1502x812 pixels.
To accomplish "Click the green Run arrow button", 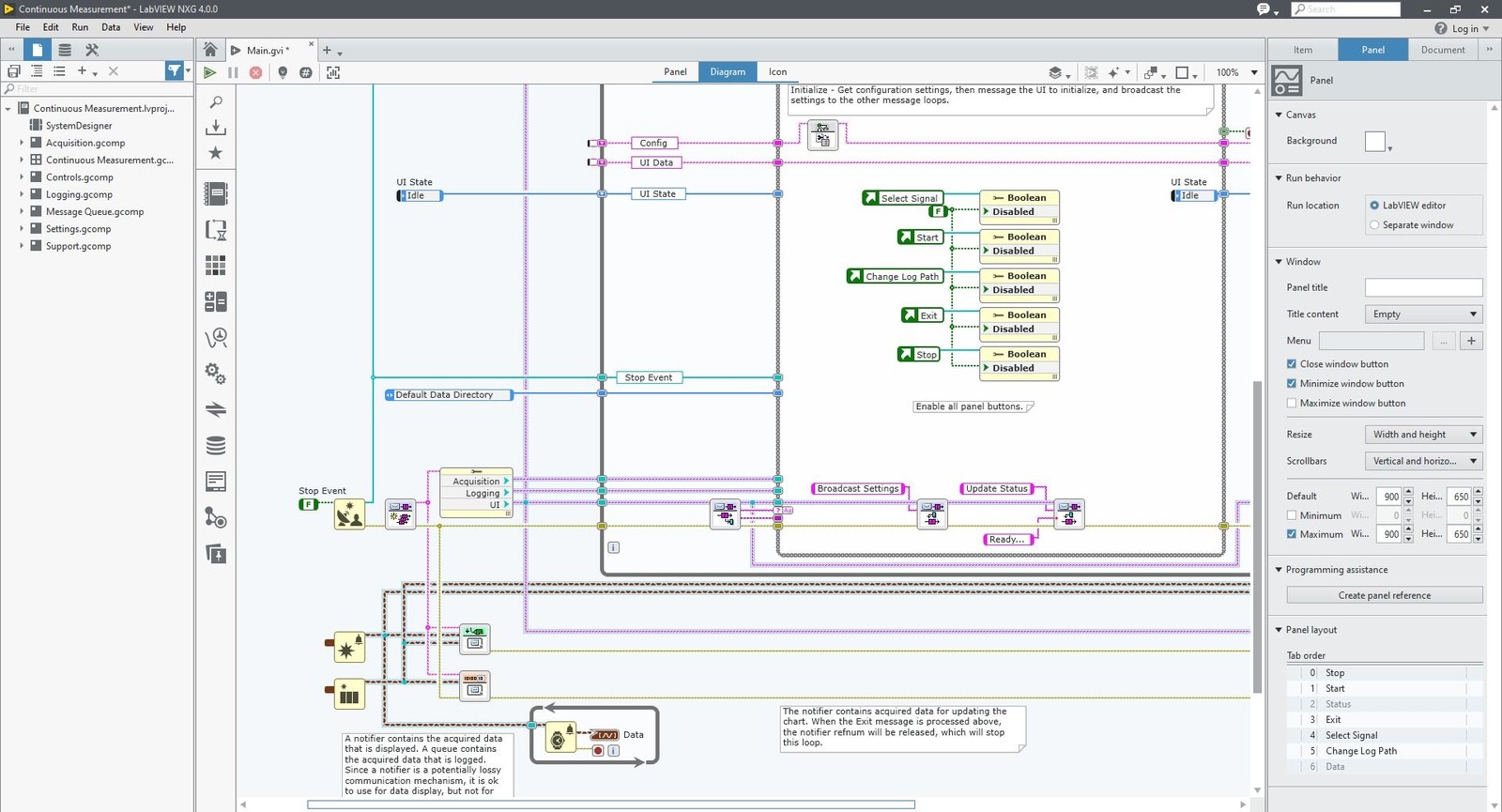I will [209, 72].
